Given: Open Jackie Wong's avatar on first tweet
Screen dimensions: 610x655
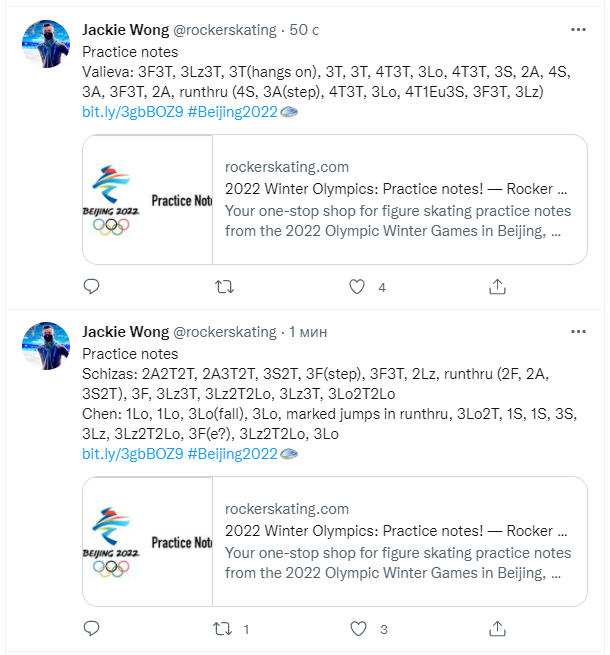Looking at the screenshot, I should point(46,44).
